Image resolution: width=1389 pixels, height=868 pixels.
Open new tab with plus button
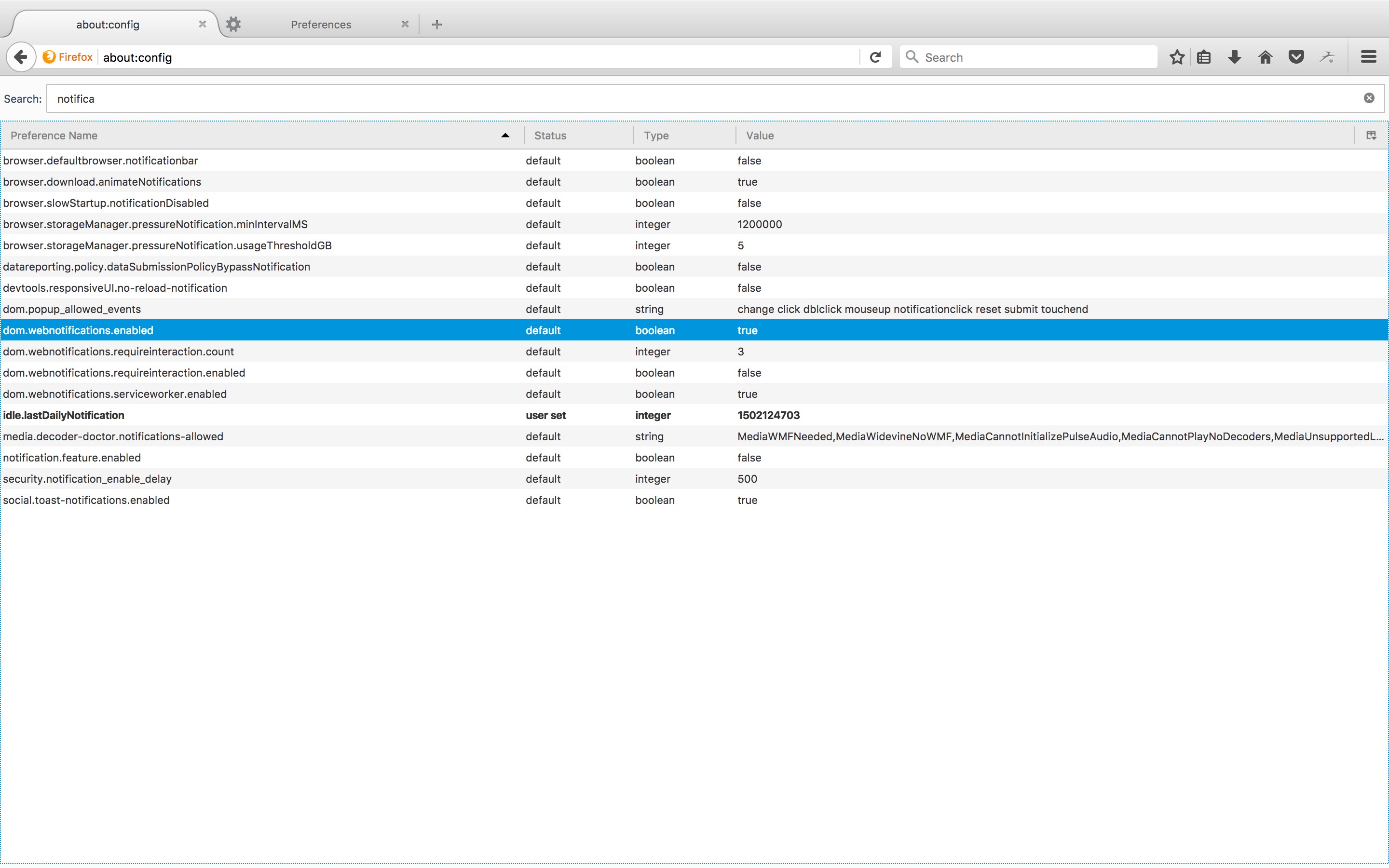tap(437, 24)
